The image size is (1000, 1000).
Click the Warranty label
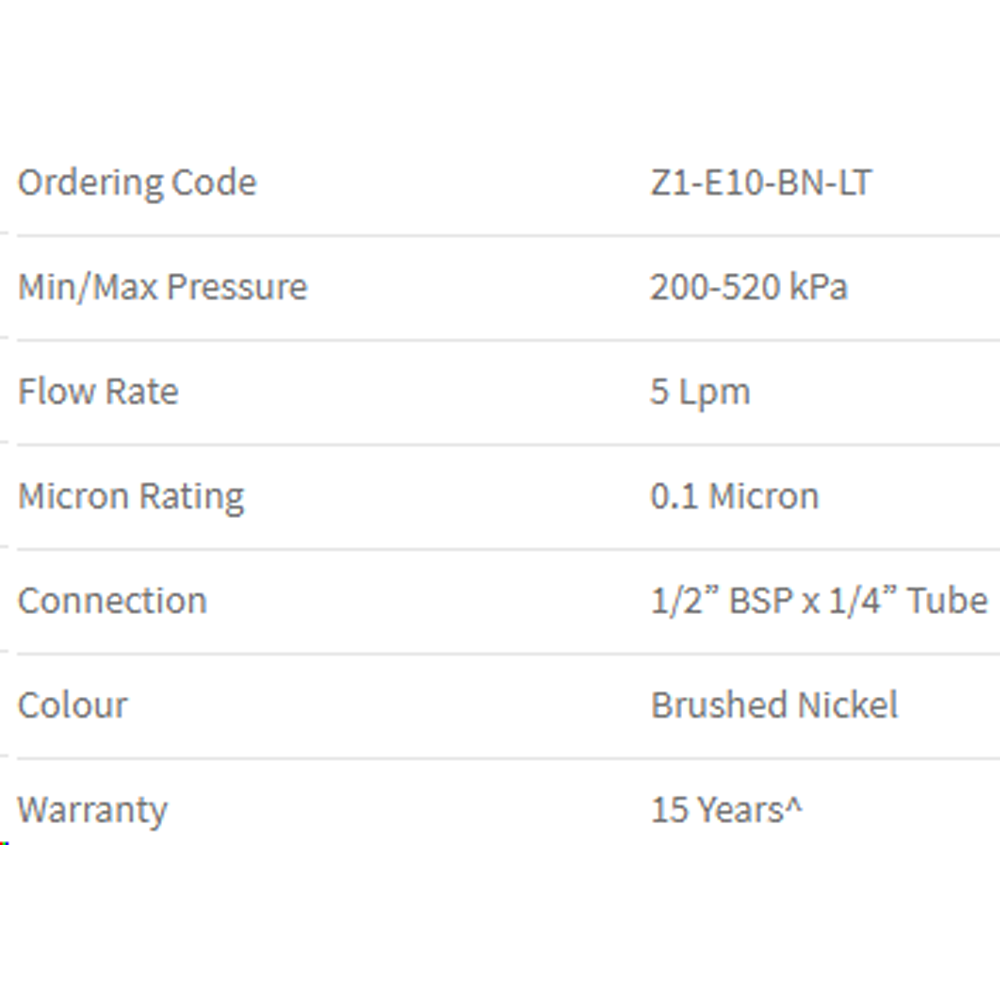[92, 811]
